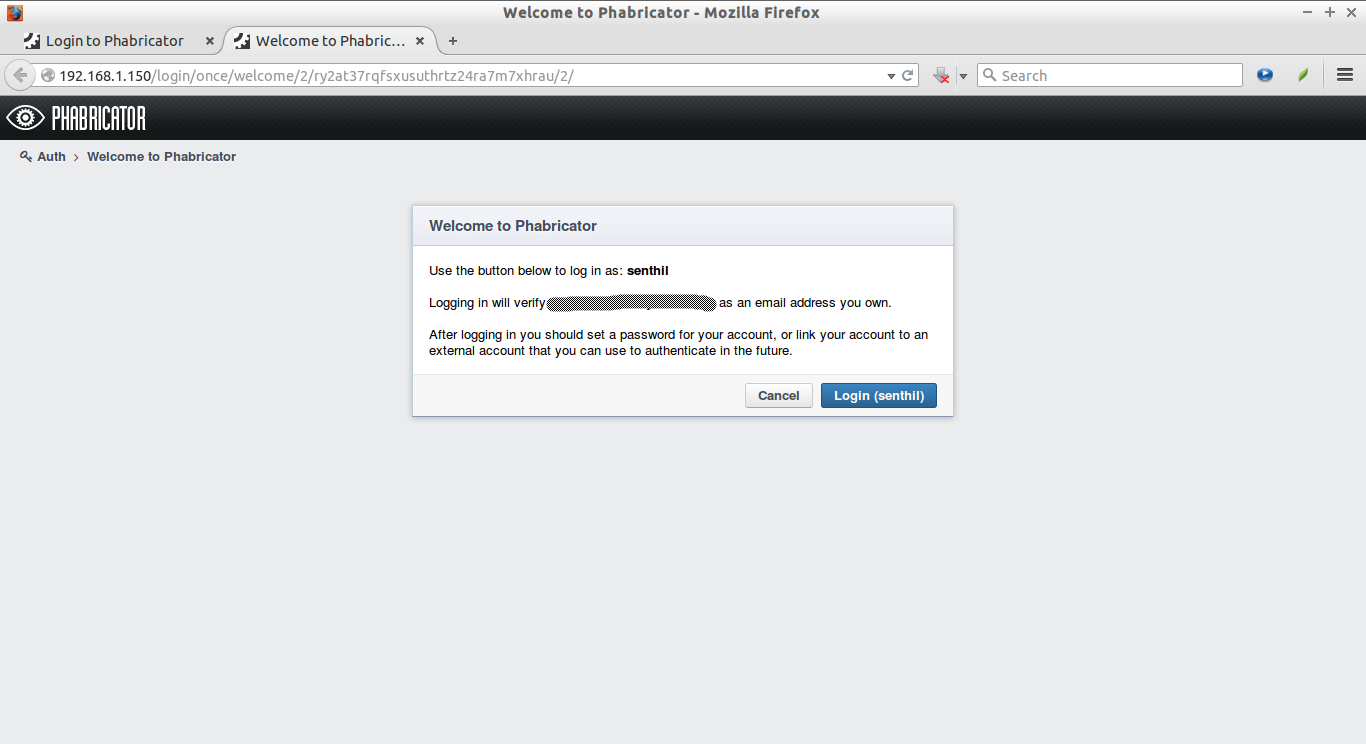1366x744 pixels.
Task: Click the search magnifier icon
Action: coord(990,75)
